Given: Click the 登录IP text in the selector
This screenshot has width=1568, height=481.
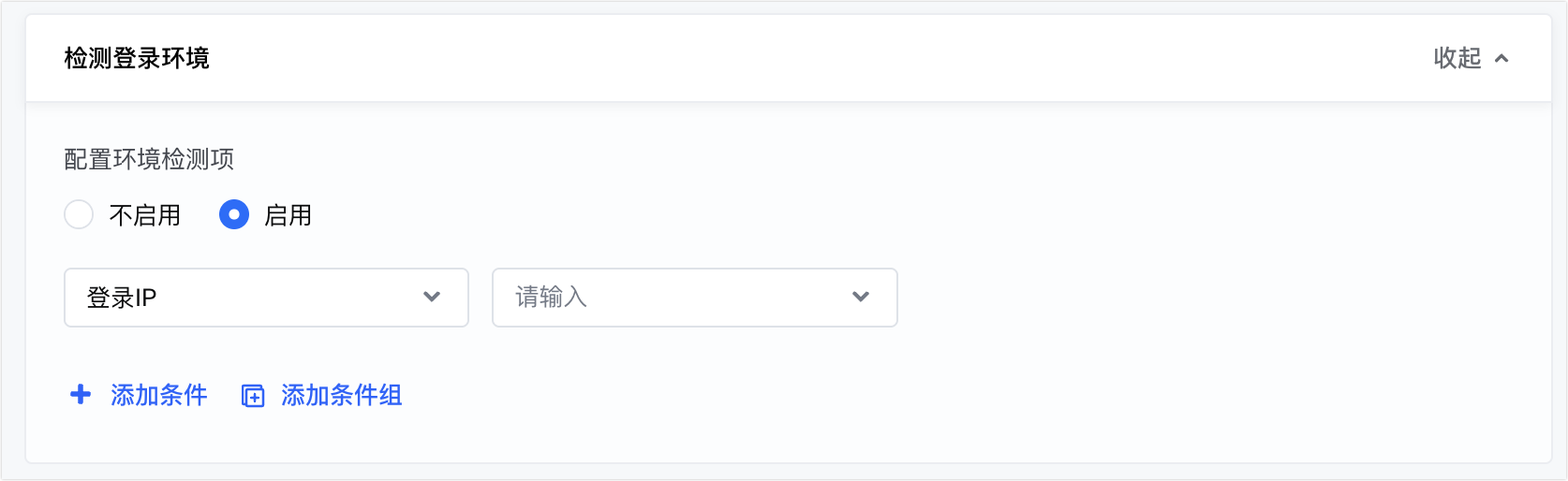Looking at the screenshot, I should [122, 298].
